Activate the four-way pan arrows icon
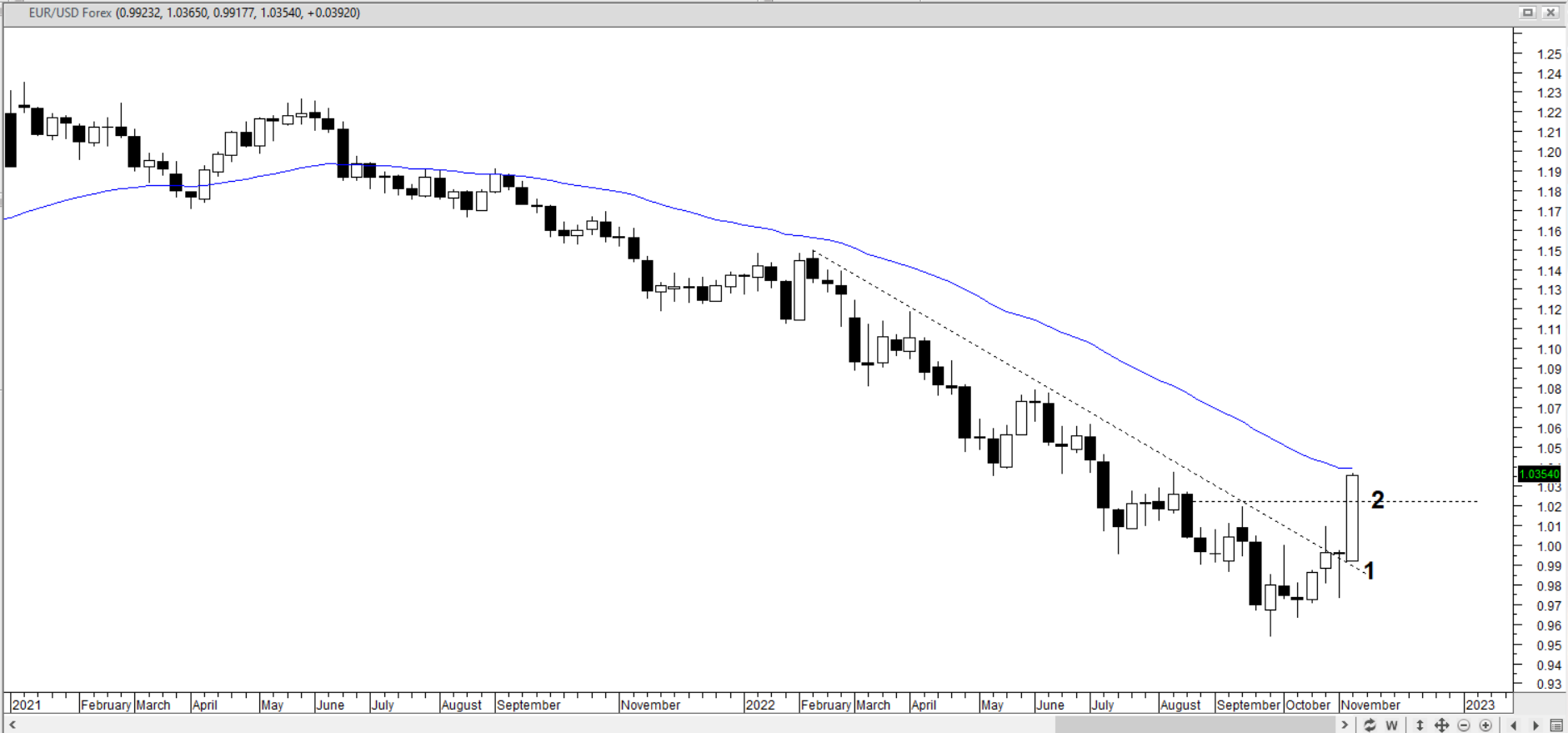 [1441, 725]
